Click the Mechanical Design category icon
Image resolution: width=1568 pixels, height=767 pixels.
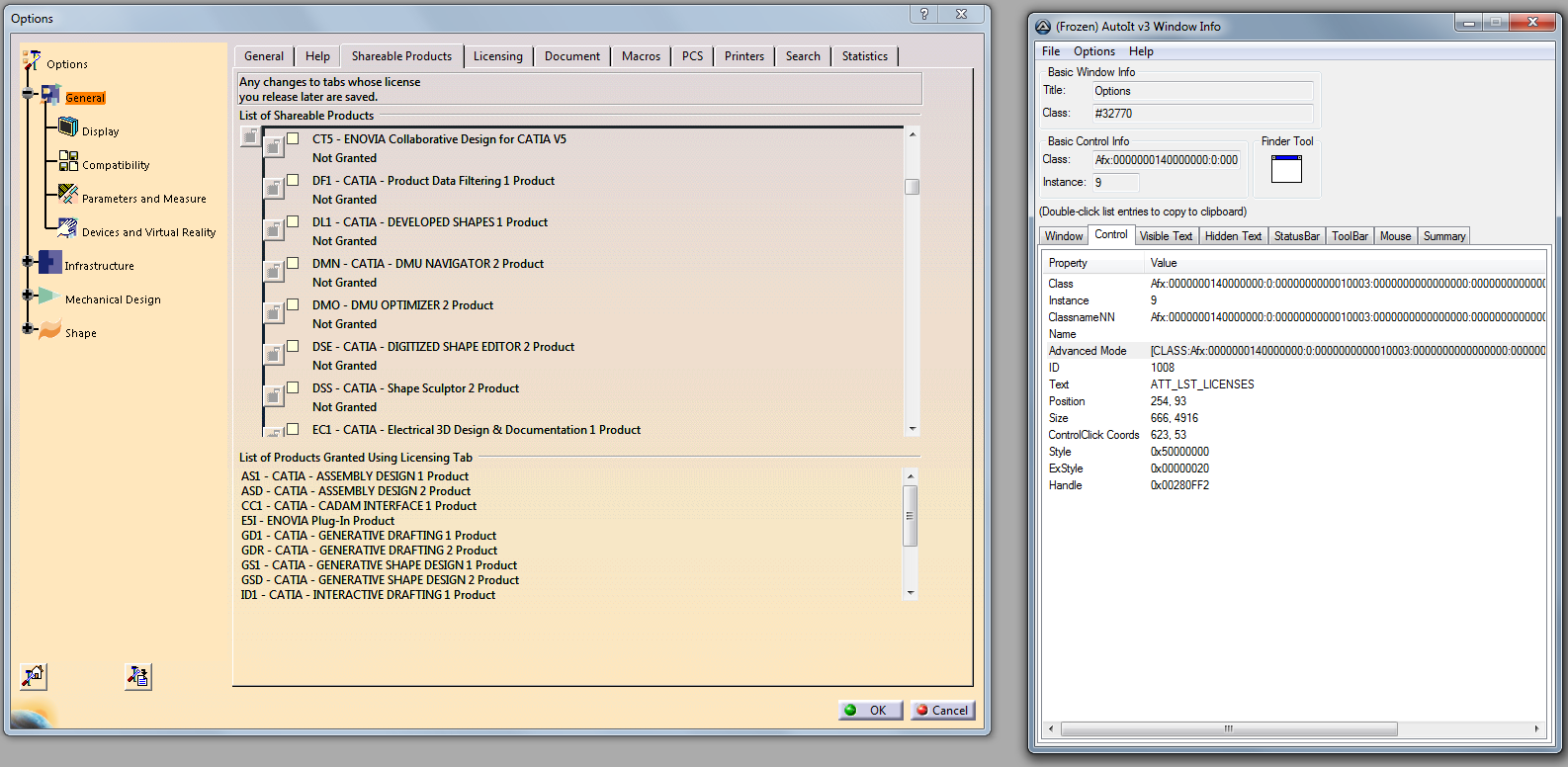click(x=50, y=296)
